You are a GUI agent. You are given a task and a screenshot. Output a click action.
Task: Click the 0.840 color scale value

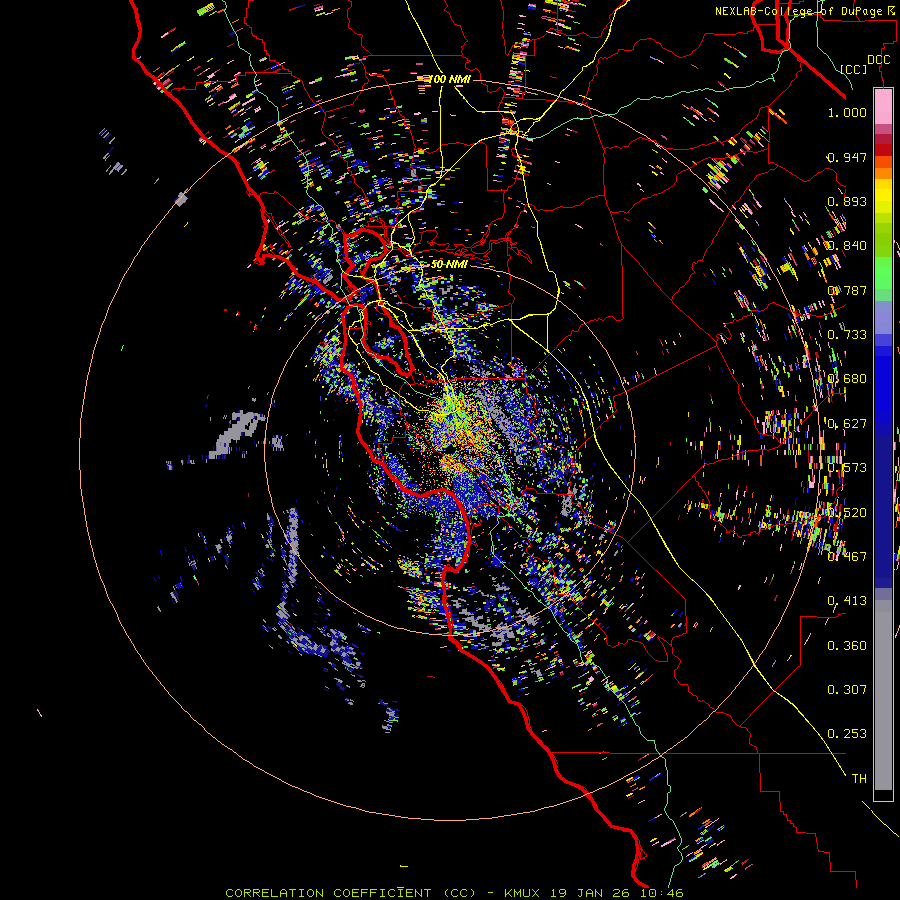coord(847,246)
